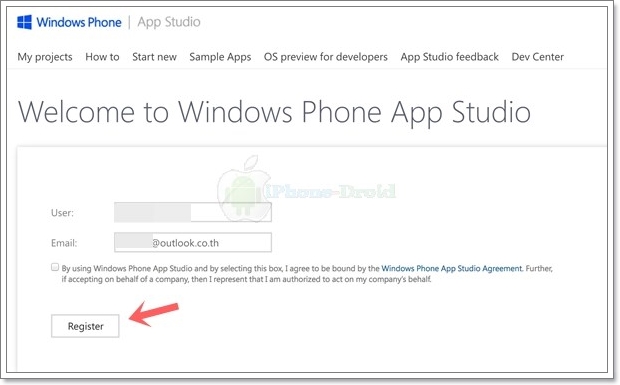620x385 pixels.
Task: Open OS preview for developers
Action: pos(326,57)
